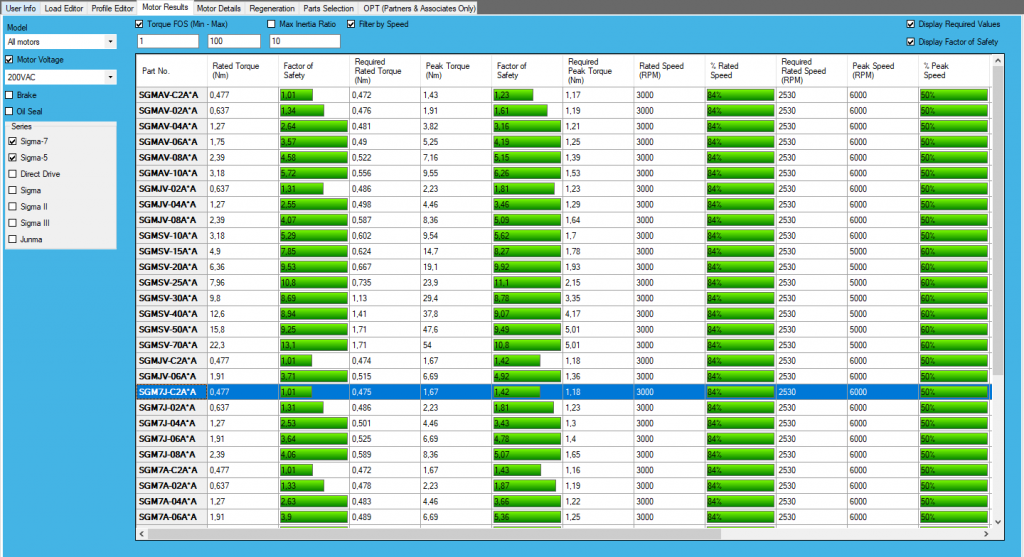Uncheck the Sigma-5 series

click(12, 157)
